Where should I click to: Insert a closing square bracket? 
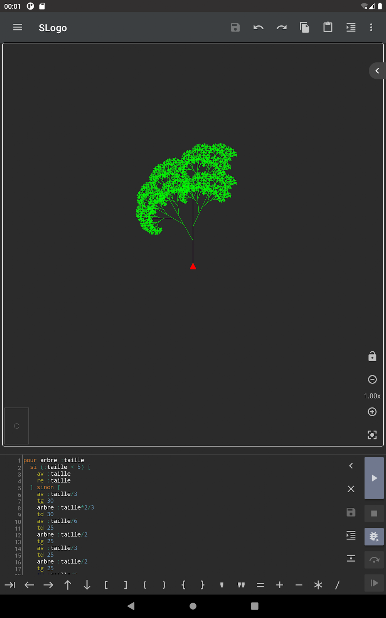pos(125,585)
